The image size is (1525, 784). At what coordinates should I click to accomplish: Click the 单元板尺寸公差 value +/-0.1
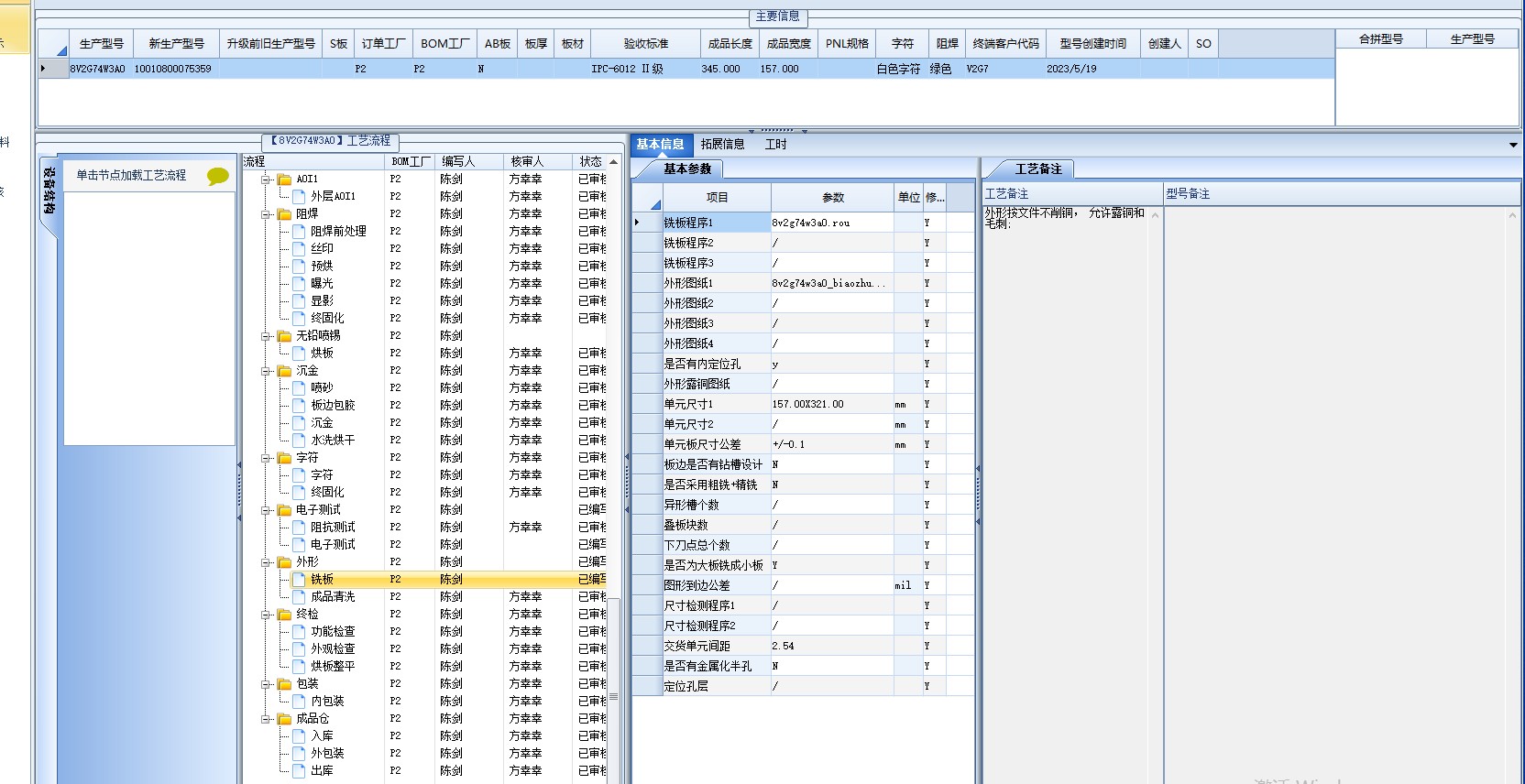[x=832, y=444]
